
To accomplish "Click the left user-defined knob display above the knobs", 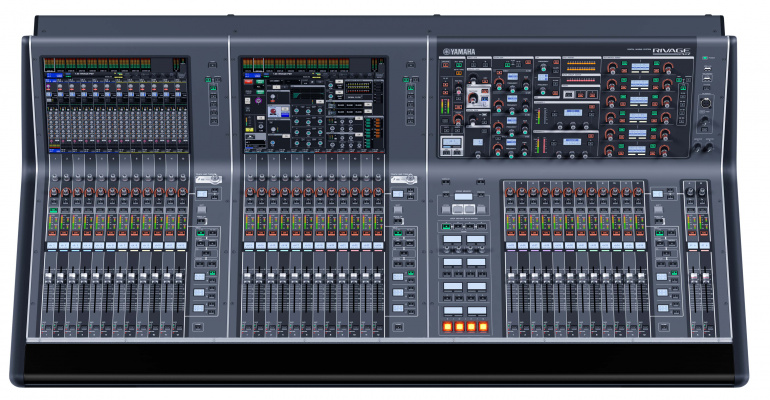I will click(x=452, y=239).
